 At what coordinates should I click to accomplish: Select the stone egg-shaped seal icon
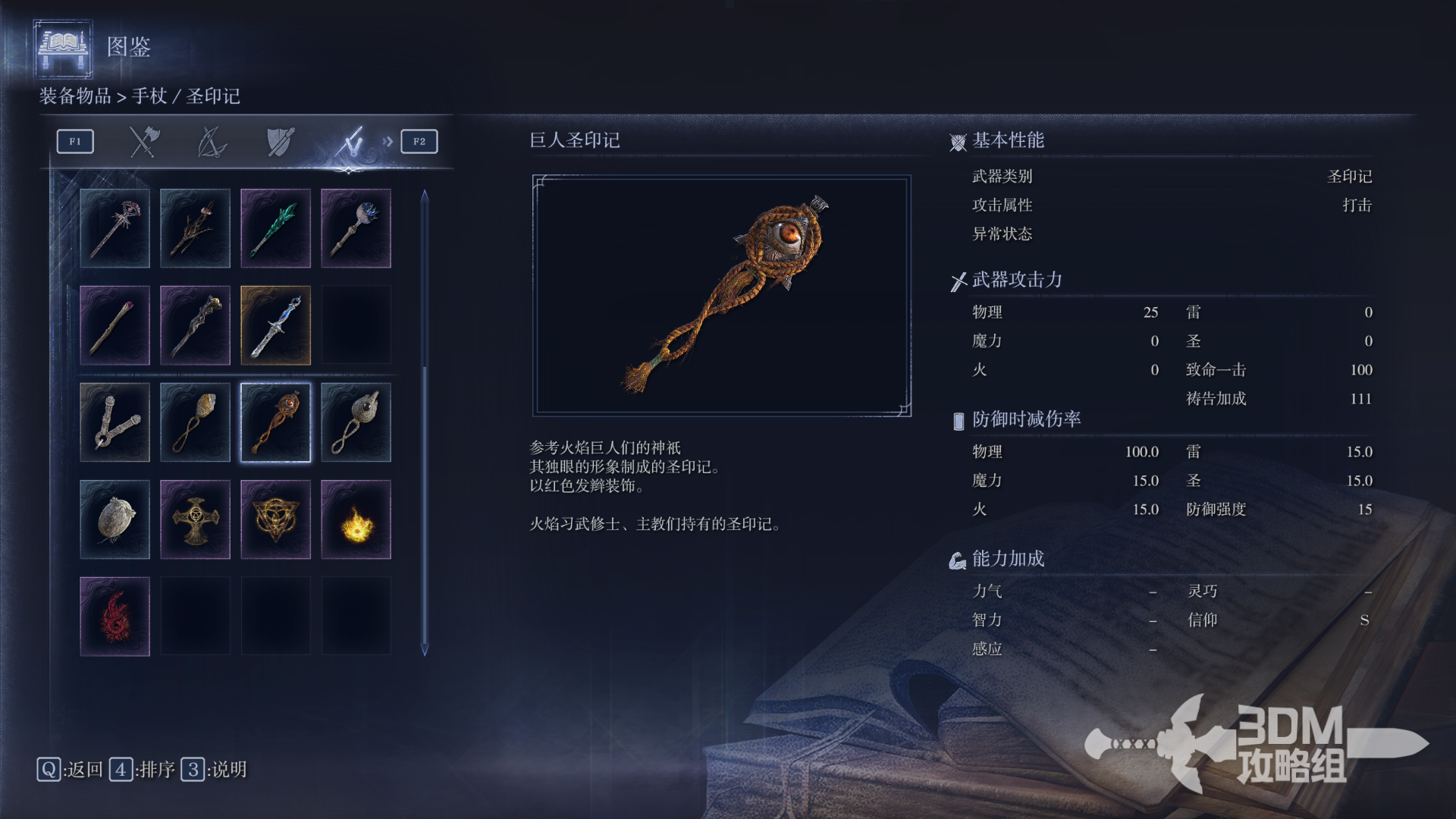115,519
